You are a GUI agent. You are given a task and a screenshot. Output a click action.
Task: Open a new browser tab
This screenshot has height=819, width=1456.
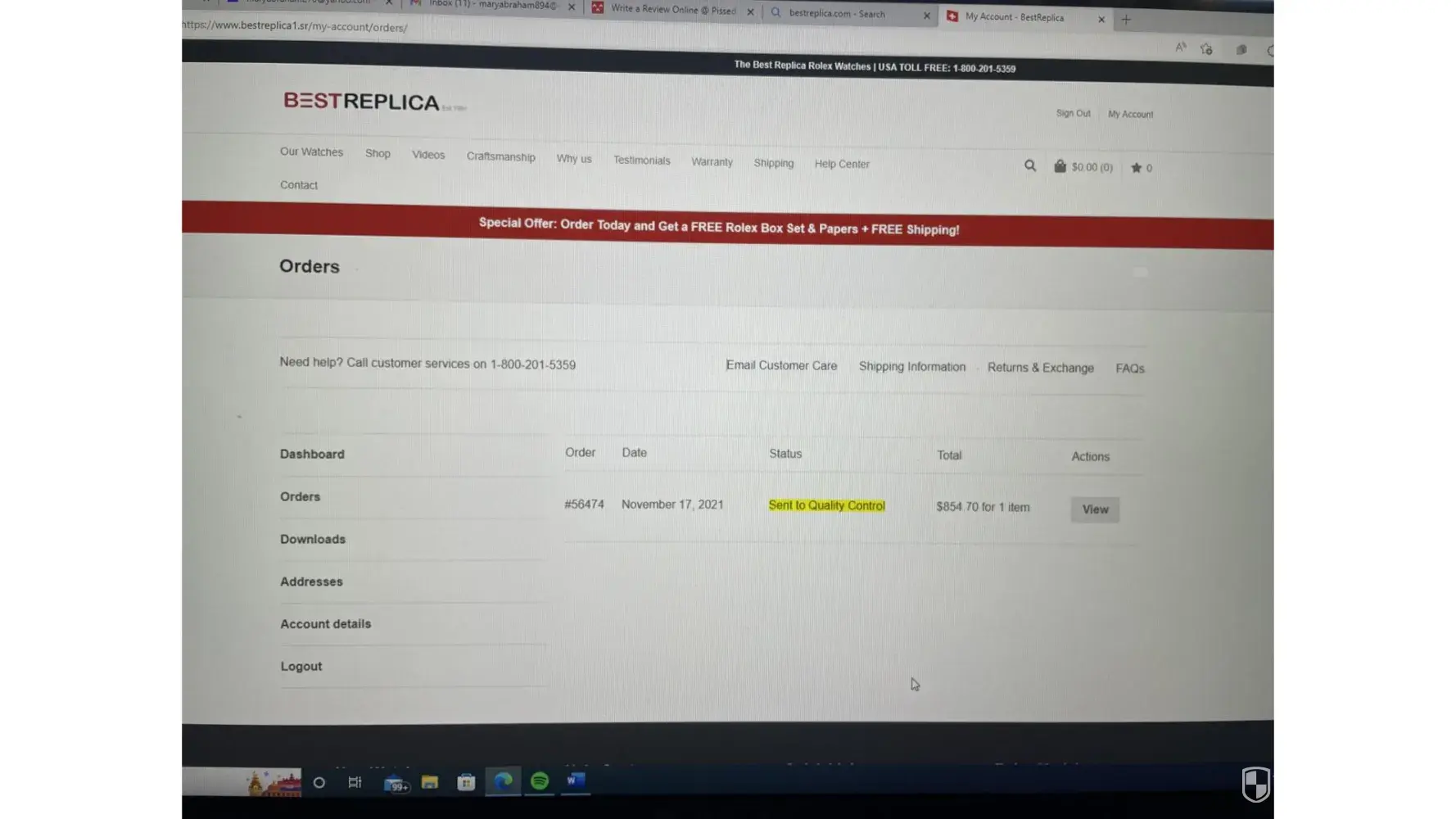click(x=1126, y=20)
